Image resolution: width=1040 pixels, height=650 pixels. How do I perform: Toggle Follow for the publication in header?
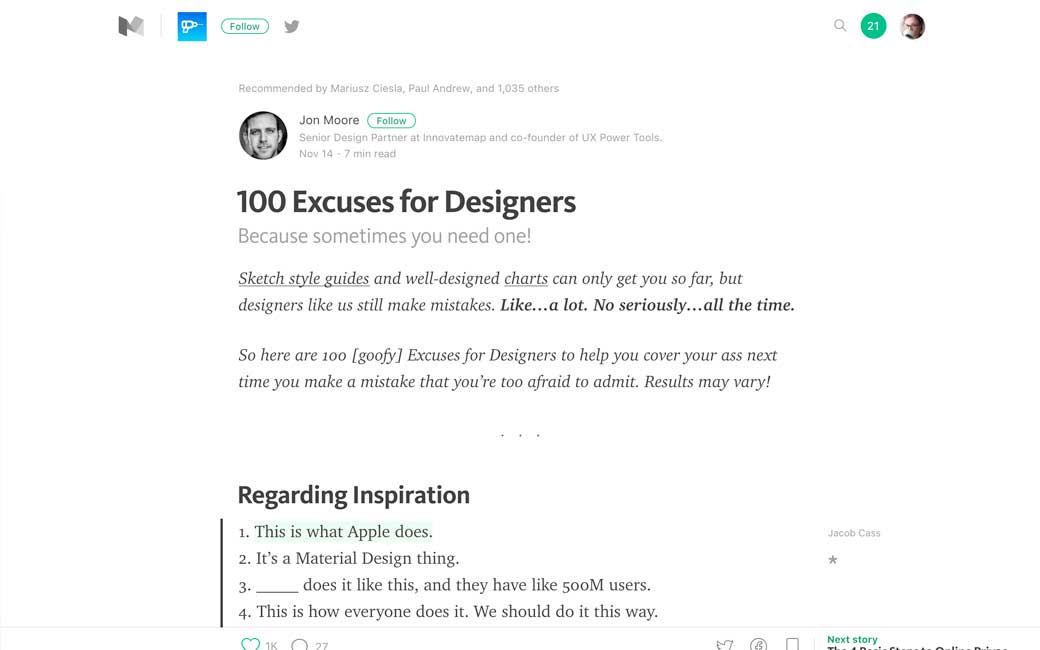click(244, 27)
